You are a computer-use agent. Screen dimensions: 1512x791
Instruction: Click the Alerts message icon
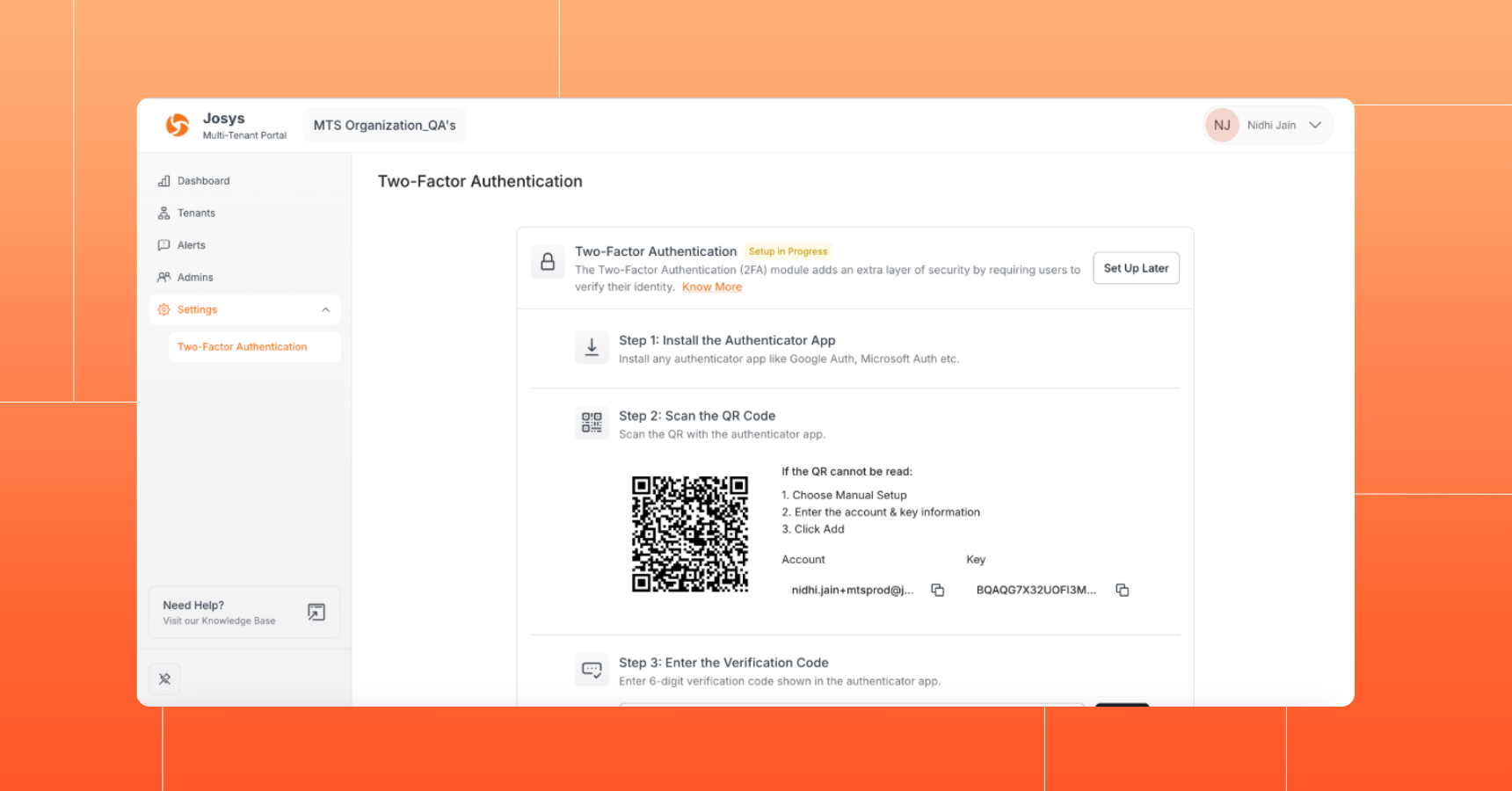(164, 245)
